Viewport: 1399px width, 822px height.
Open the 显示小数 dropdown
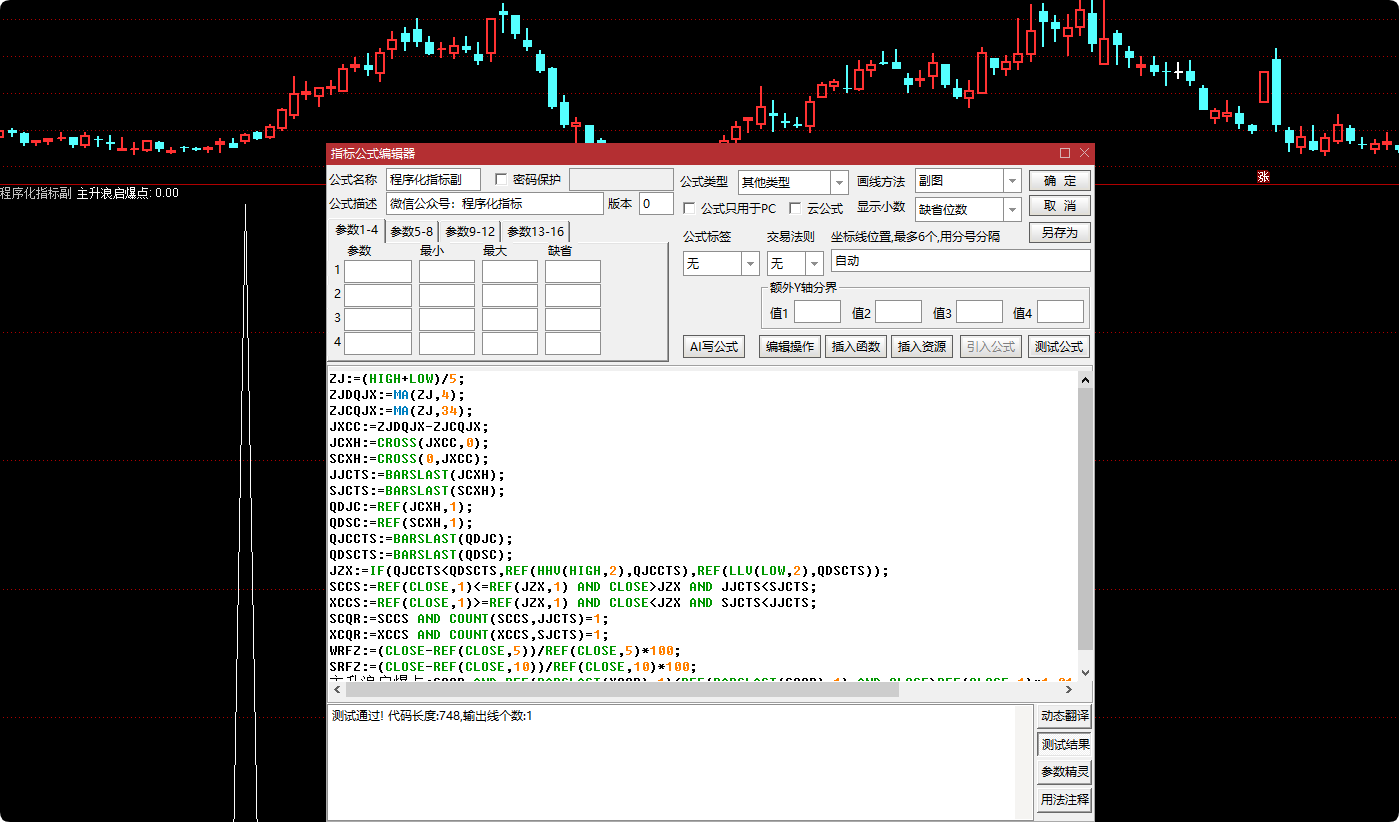click(x=1012, y=209)
